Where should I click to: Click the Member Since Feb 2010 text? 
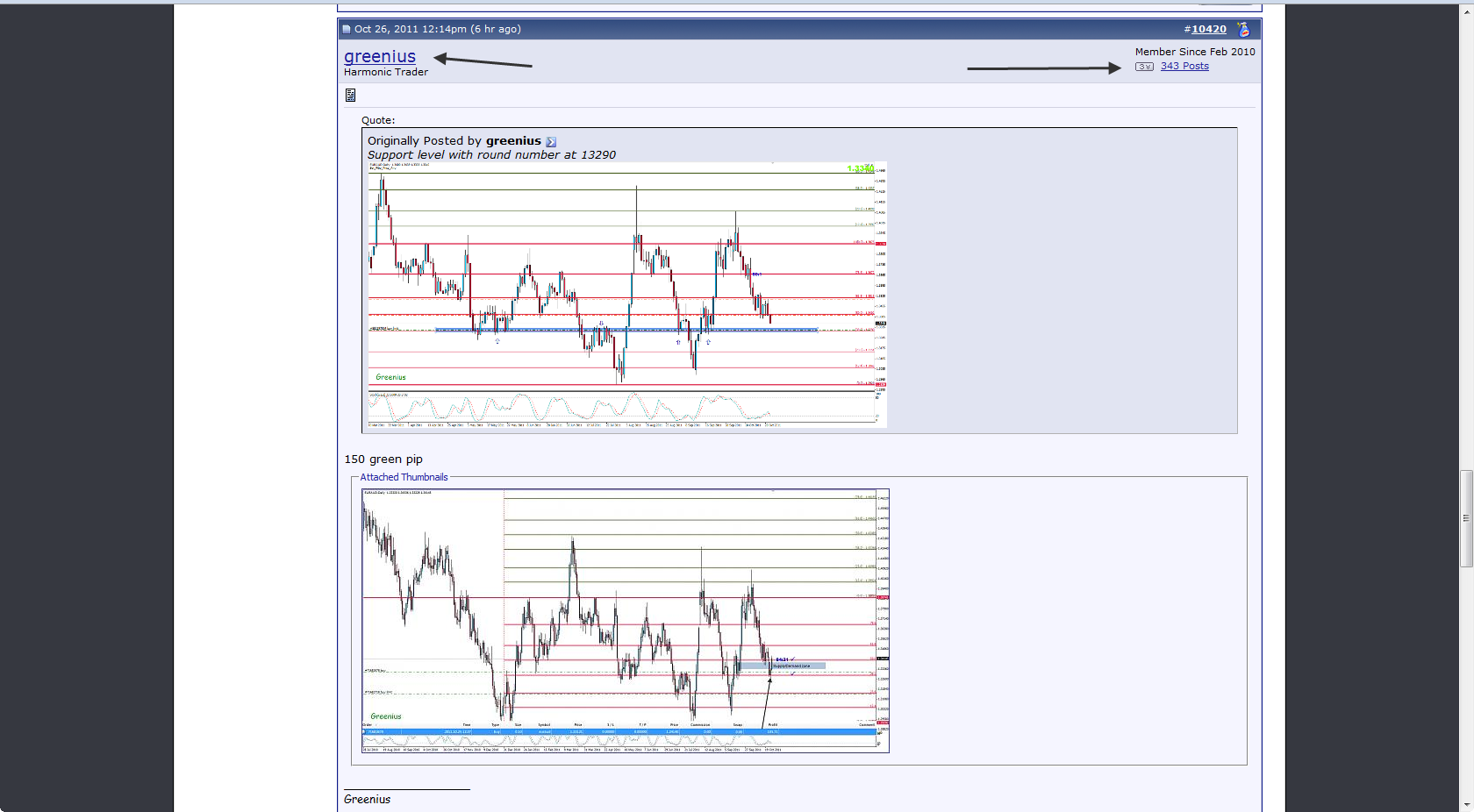[x=1195, y=52]
